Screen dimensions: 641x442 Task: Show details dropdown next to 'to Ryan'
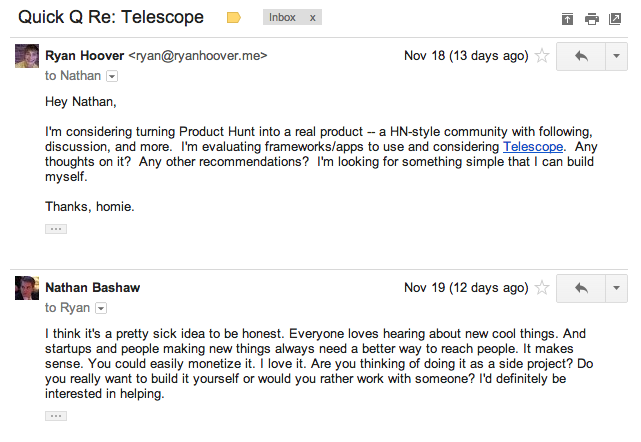pyautogui.click(x=101, y=308)
